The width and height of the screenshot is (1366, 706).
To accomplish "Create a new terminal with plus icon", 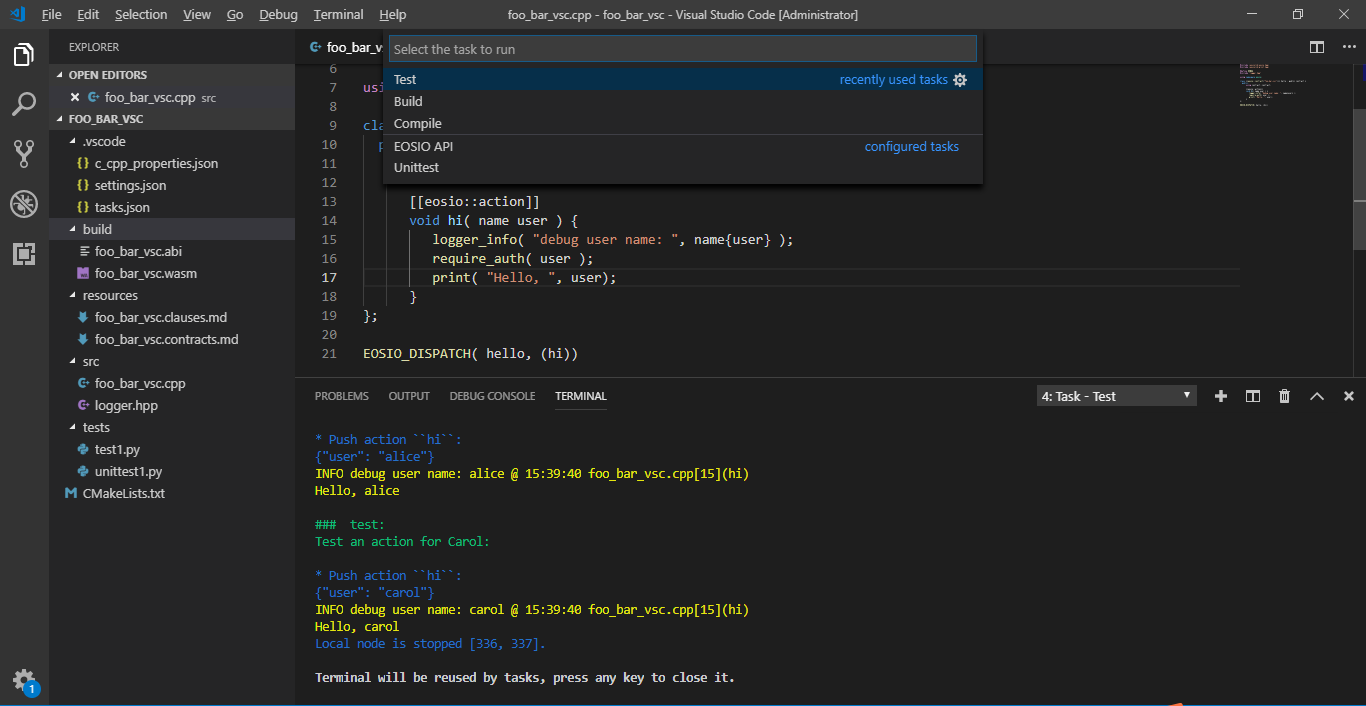I will [x=1221, y=396].
